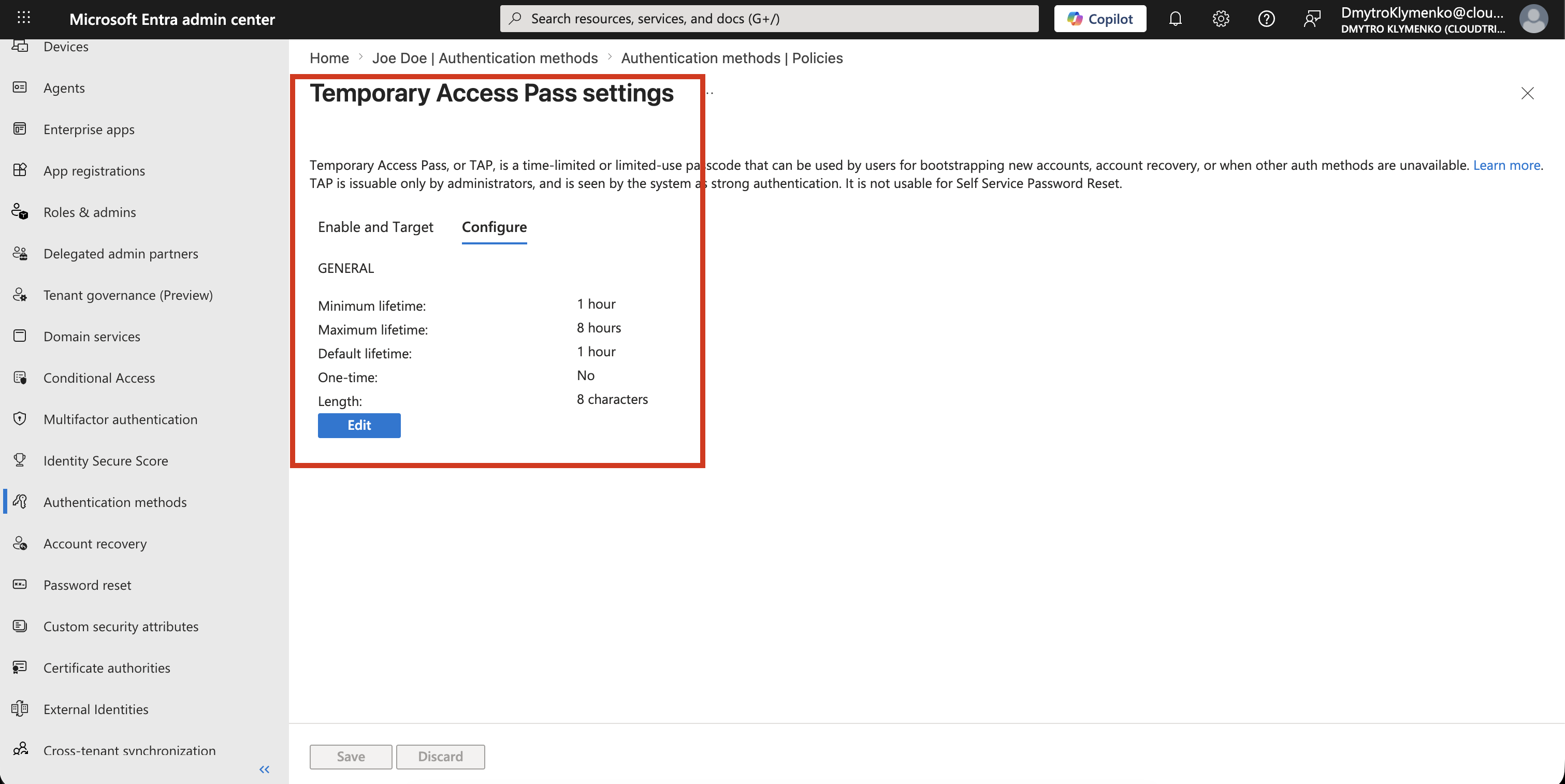Click the Enterprise apps icon
Screen dimensions: 1565x784
coord(20,129)
